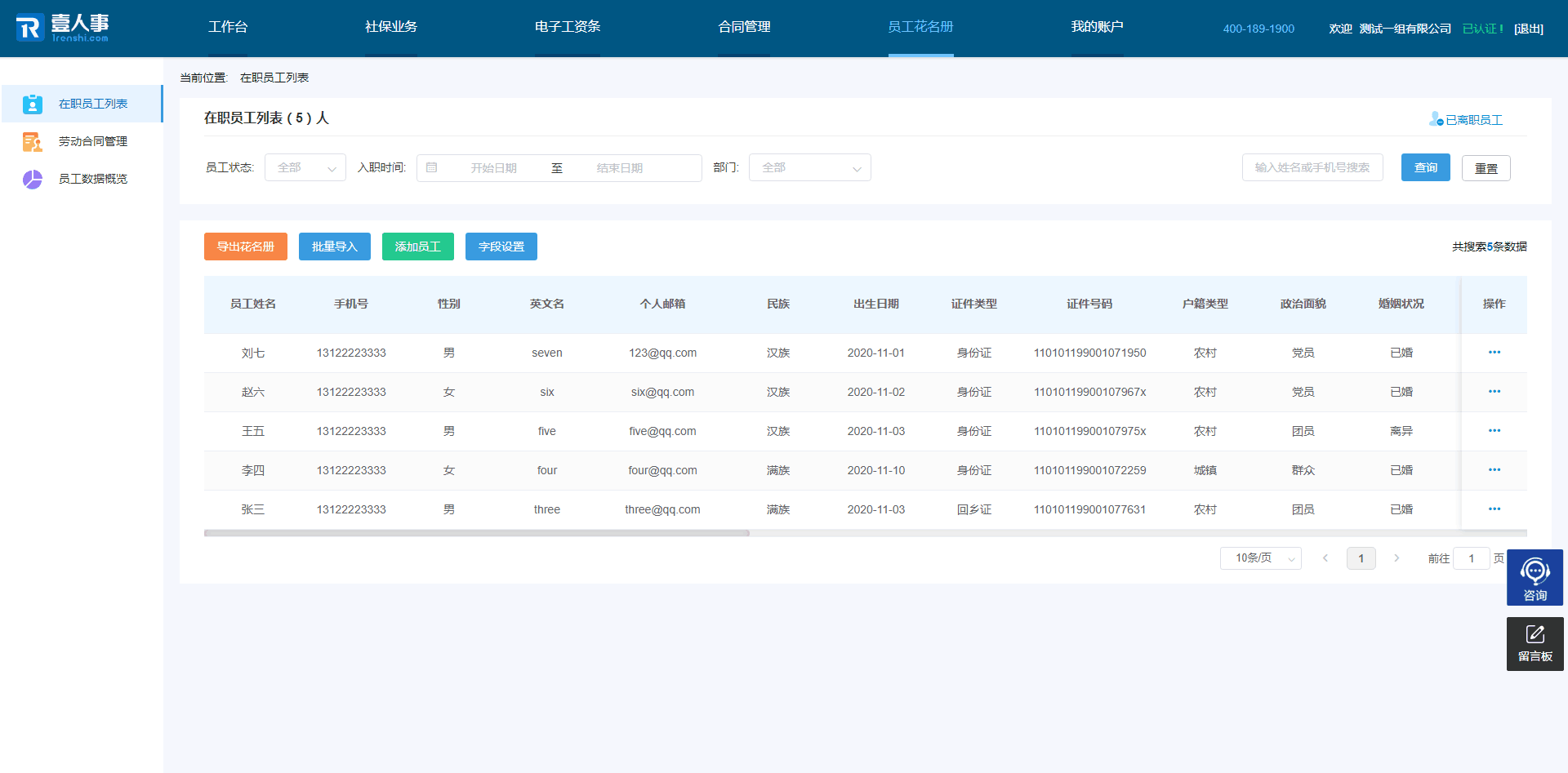Viewport: 1568px width, 773px height.
Task: Select 员工数据概览 in sidebar
Action: 82,179
